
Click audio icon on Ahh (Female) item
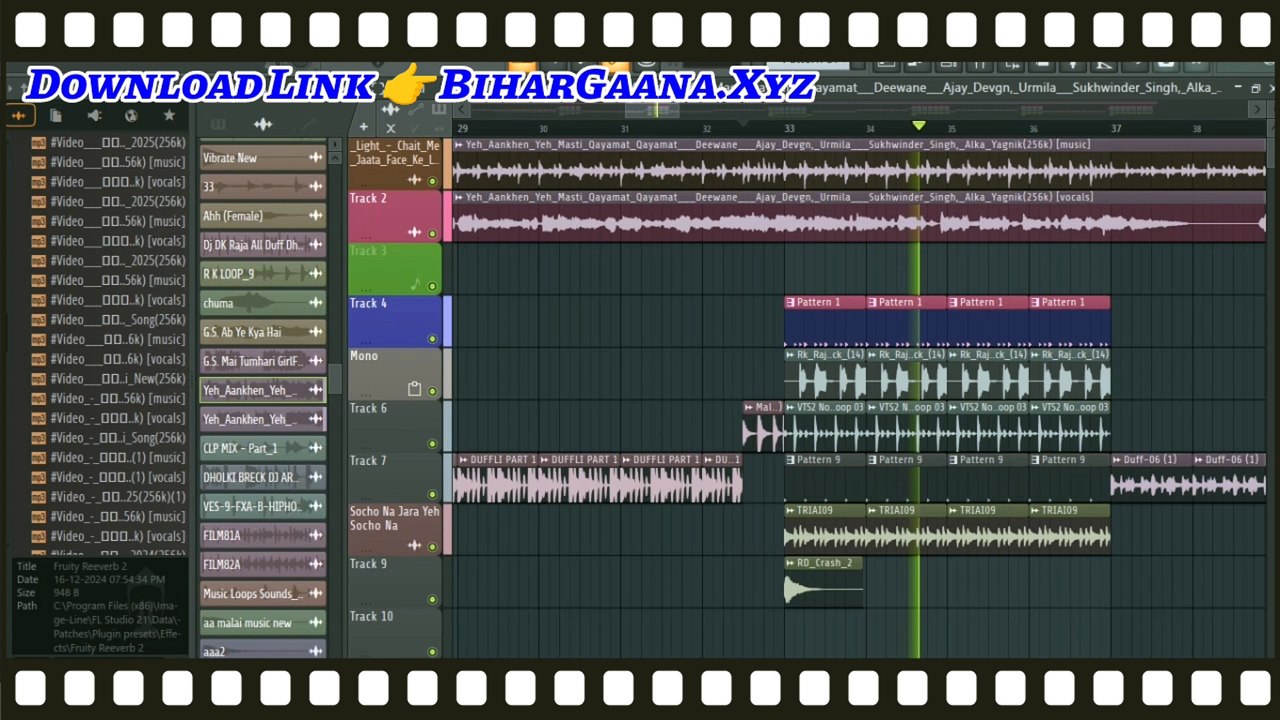pyautogui.click(x=315, y=216)
